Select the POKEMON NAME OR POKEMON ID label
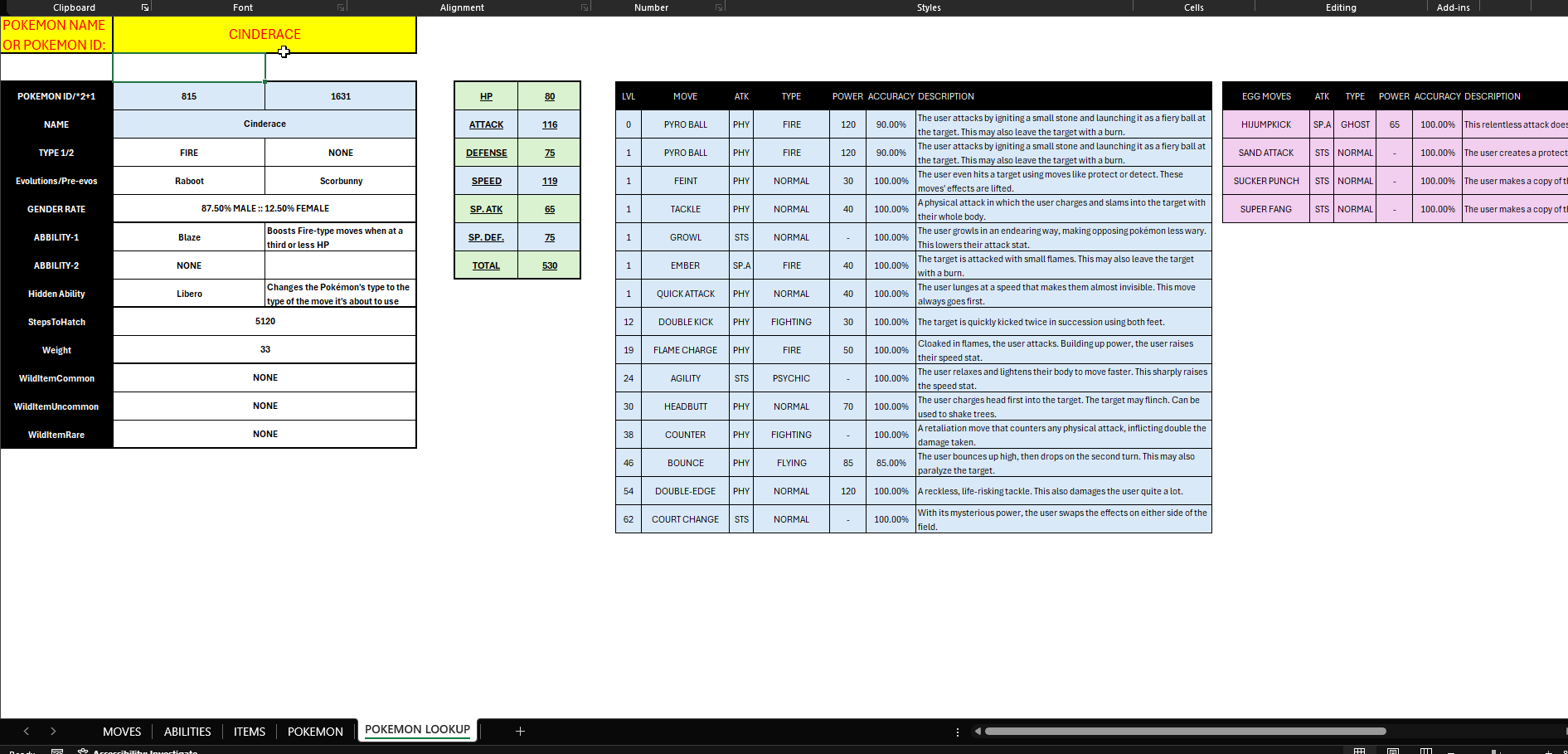 [x=56, y=35]
